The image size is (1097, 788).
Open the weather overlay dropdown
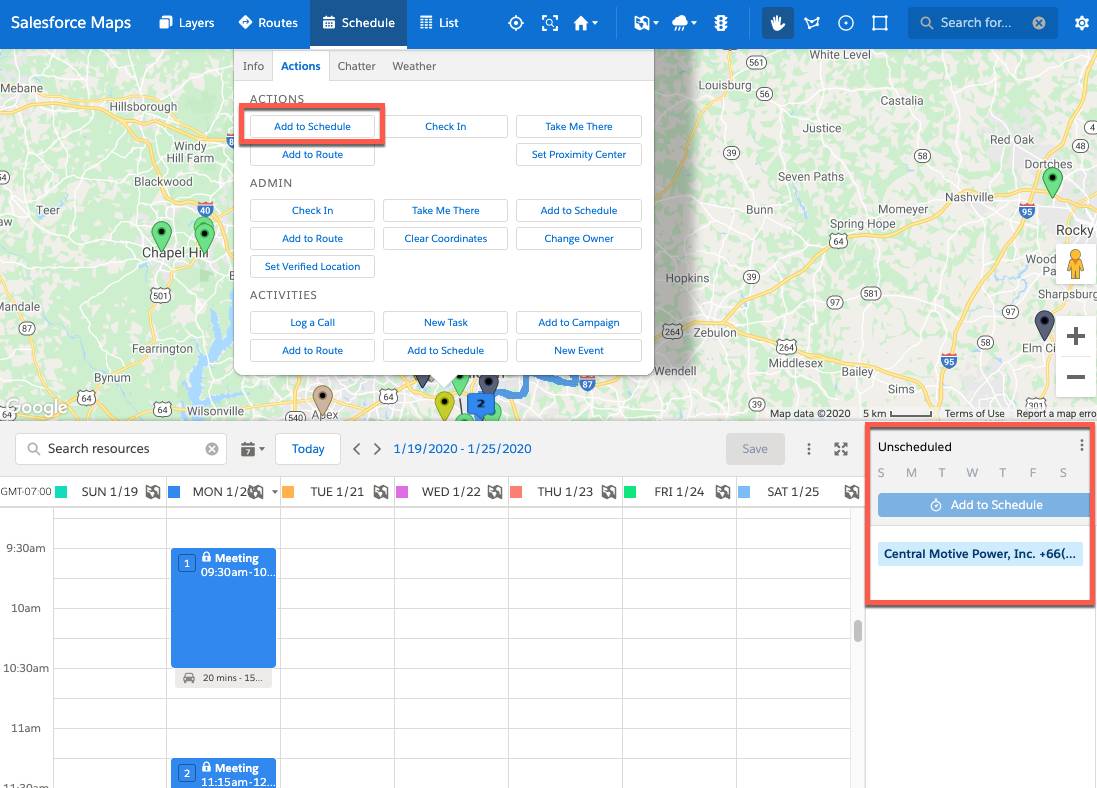684,23
